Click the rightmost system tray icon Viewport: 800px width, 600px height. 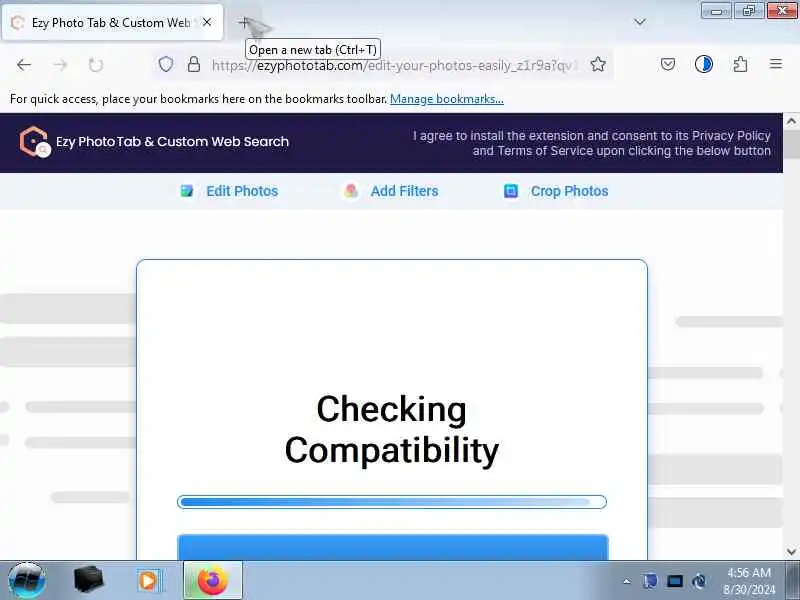[699, 581]
